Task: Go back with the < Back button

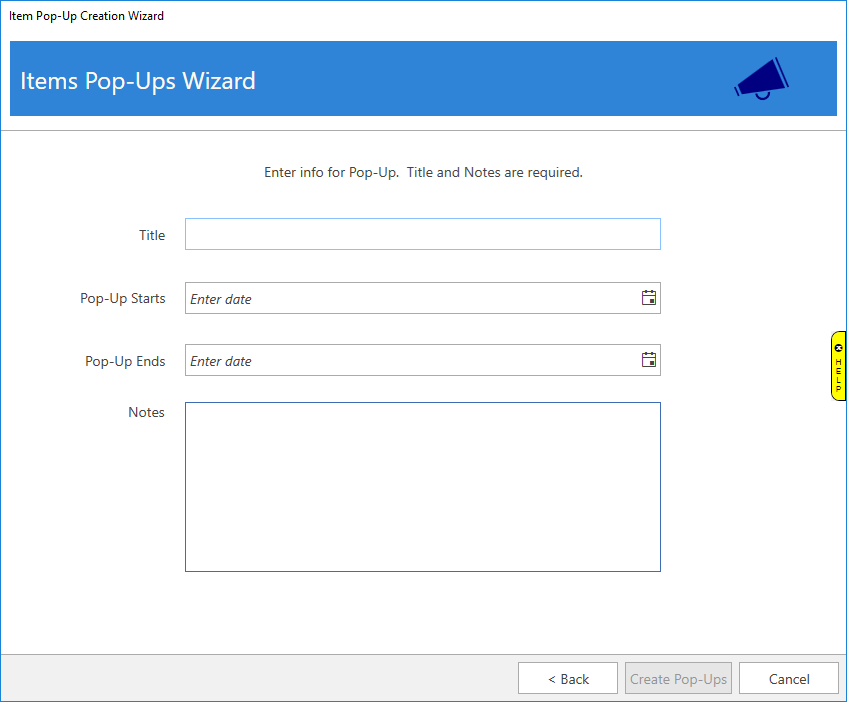Action: (568, 679)
